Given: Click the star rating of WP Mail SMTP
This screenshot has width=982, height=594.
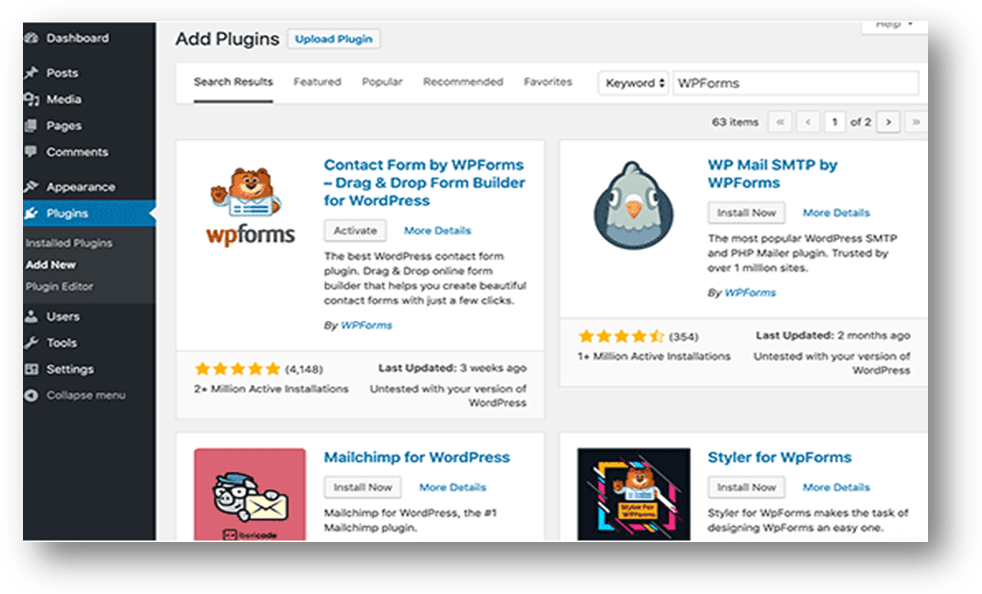Looking at the screenshot, I should point(621,336).
